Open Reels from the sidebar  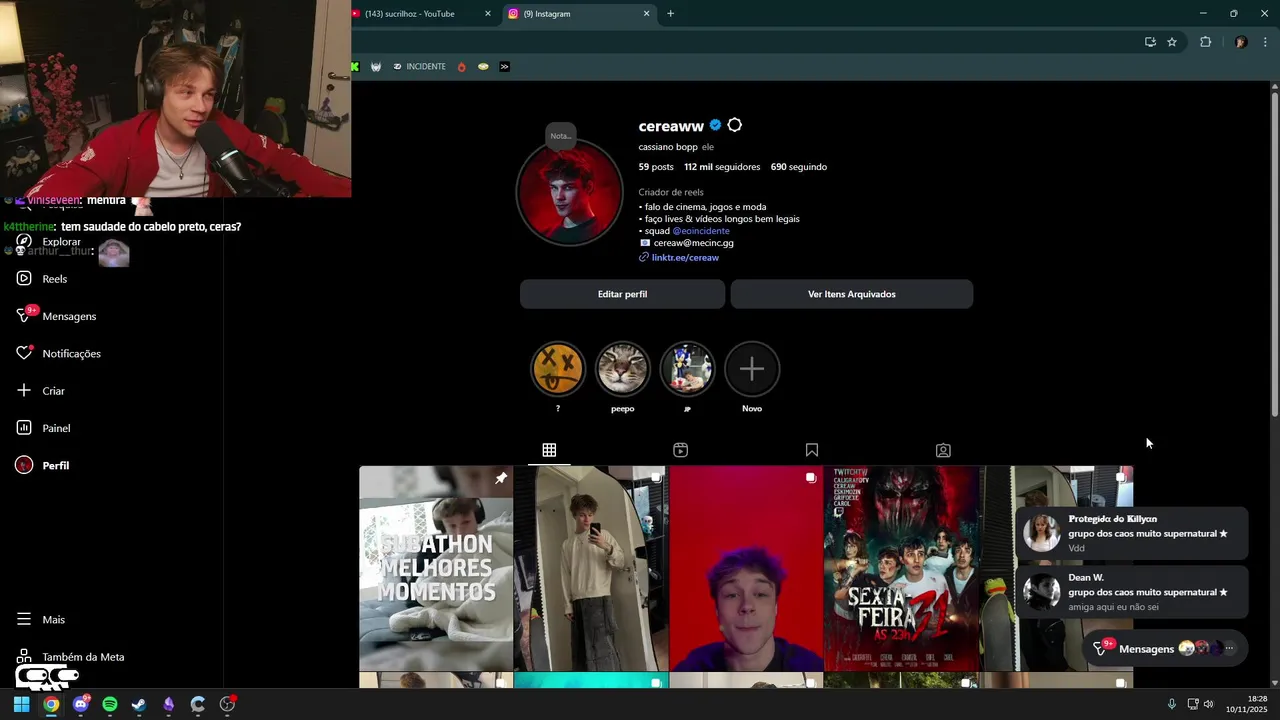pos(42,279)
